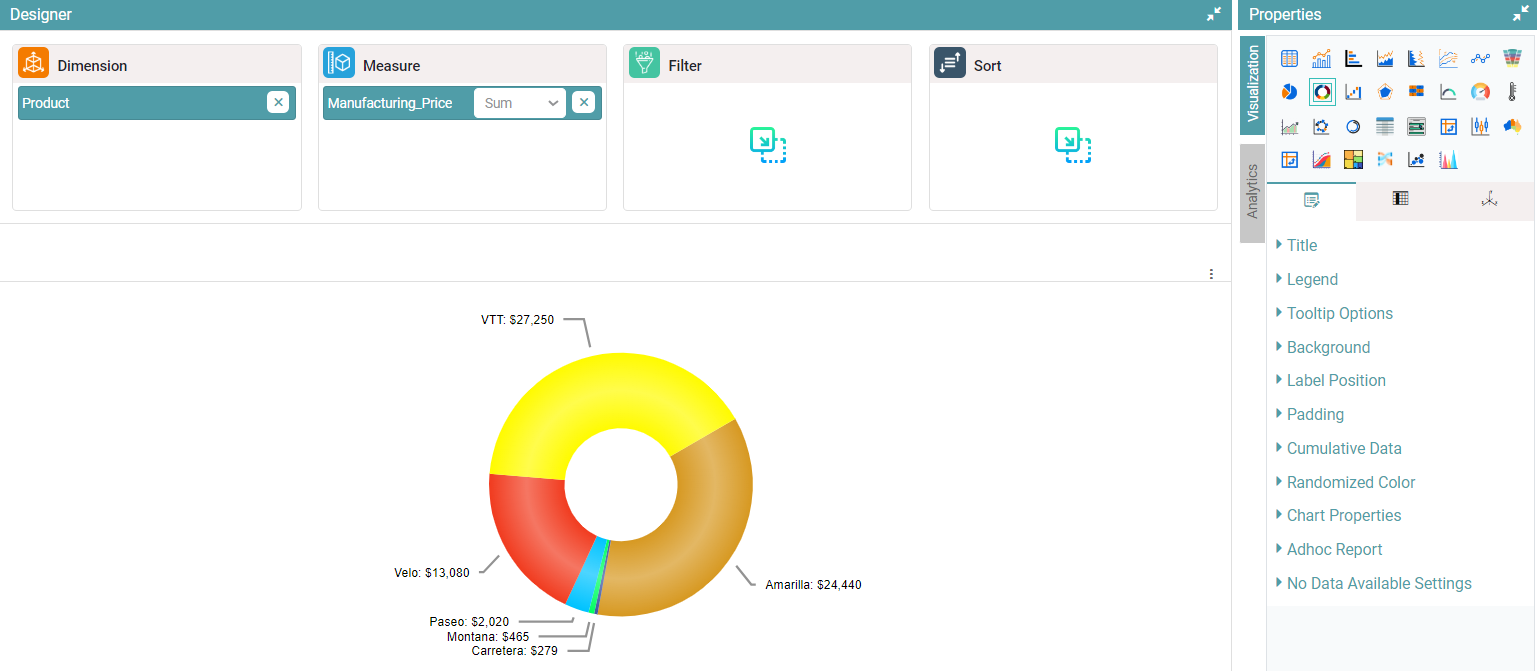Select the treemap chart icon
This screenshot has width=1537, height=671.
pos(1353,160)
